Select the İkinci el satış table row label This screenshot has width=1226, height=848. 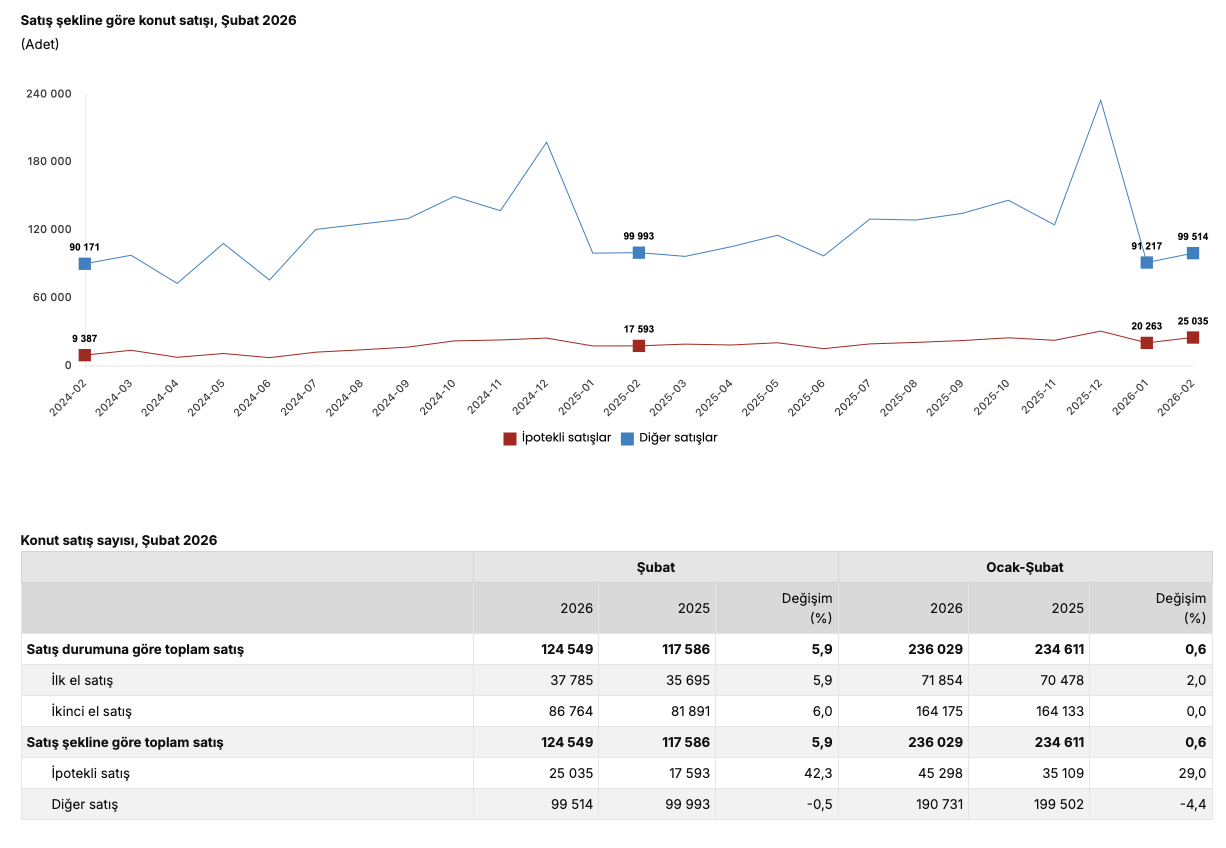pos(91,711)
